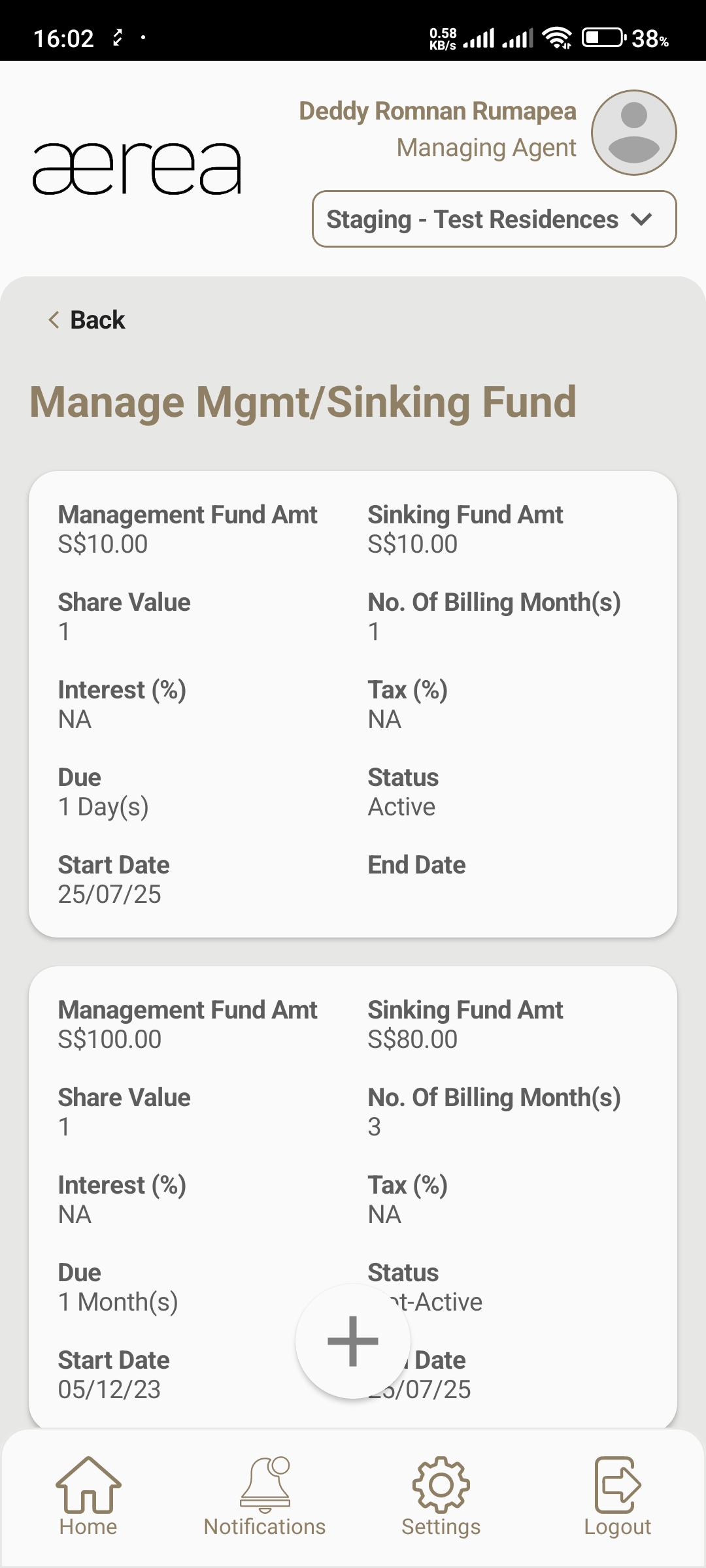Tap the aerea logo
The width and height of the screenshot is (706, 1568).
pyautogui.click(x=137, y=169)
